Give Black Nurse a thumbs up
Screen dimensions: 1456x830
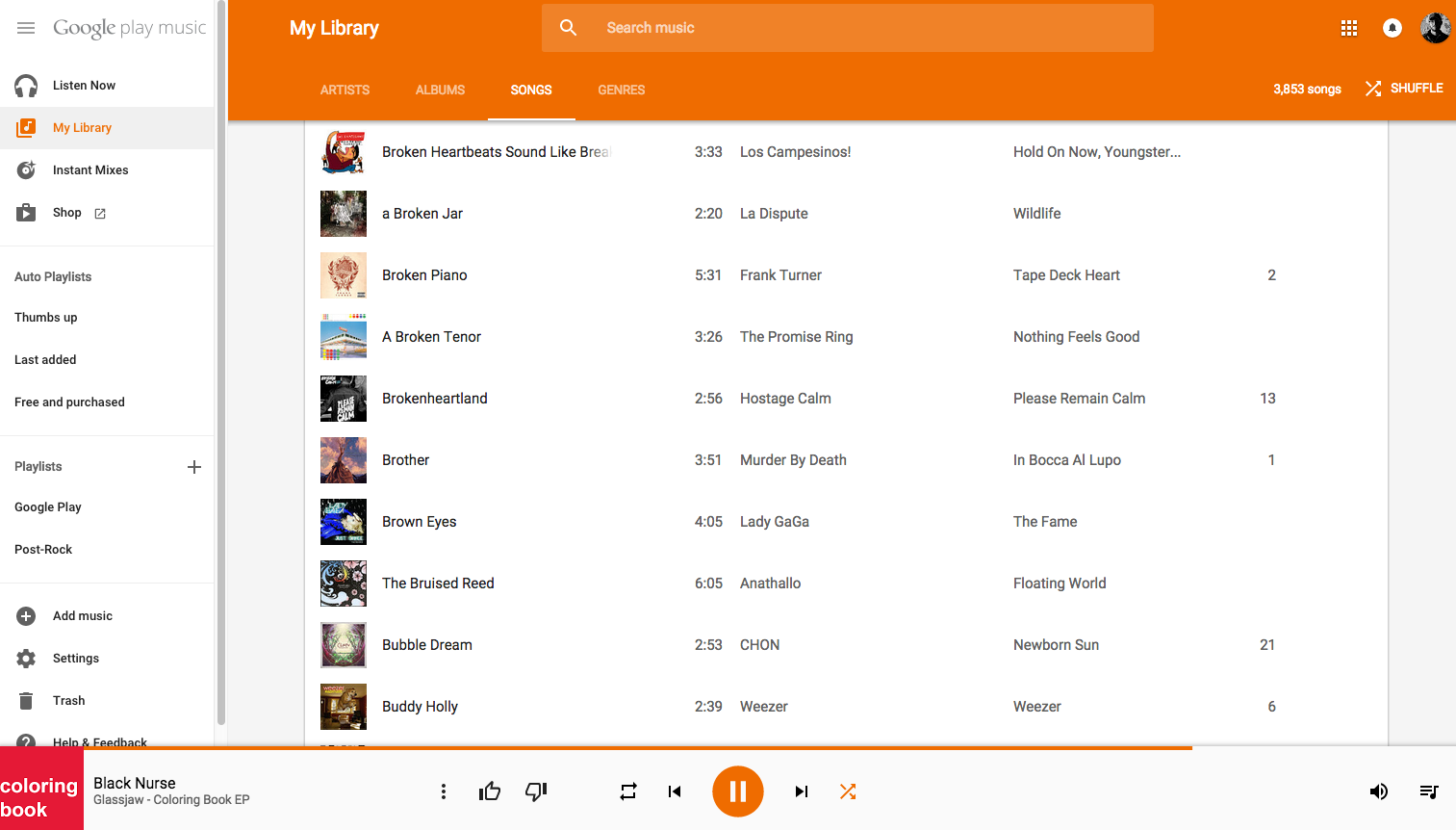pyautogui.click(x=490, y=791)
